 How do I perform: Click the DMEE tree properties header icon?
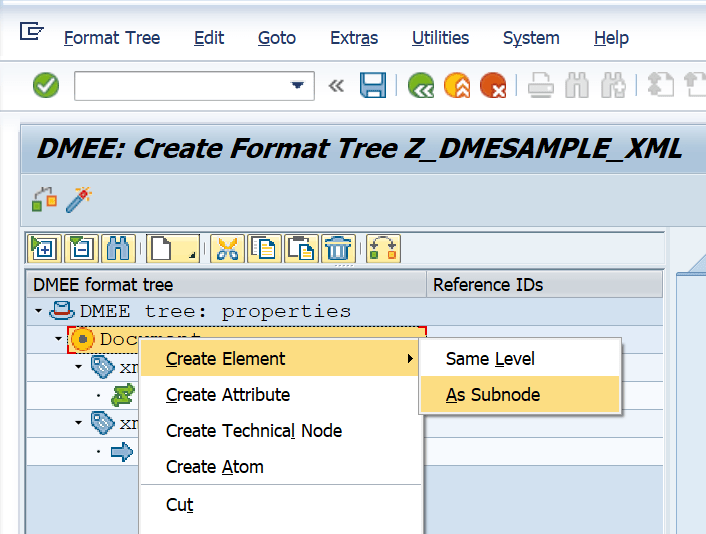62,311
